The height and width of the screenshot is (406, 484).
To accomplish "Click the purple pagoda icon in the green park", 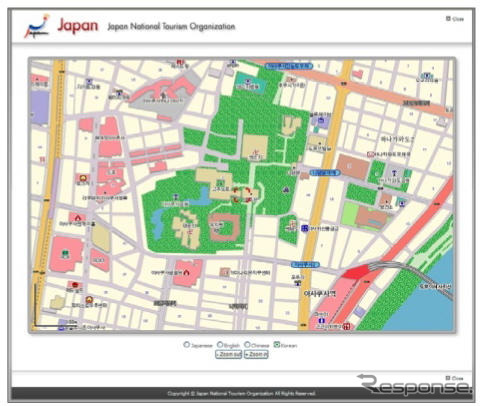I will coord(285,190).
